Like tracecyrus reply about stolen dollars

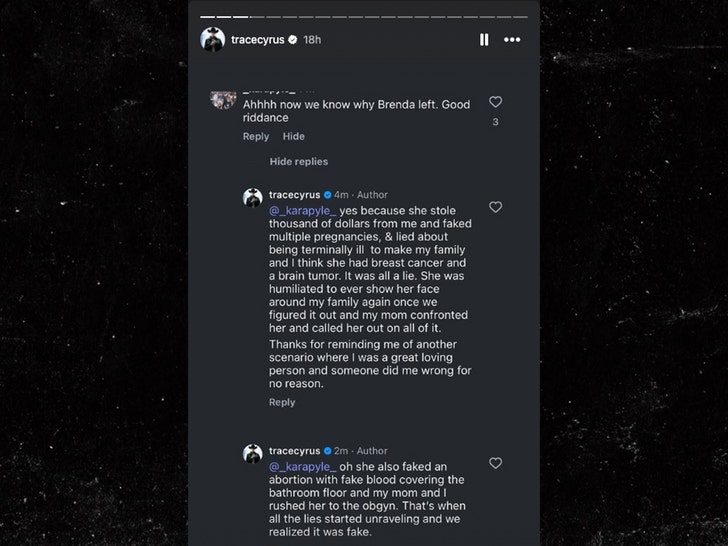(495, 207)
